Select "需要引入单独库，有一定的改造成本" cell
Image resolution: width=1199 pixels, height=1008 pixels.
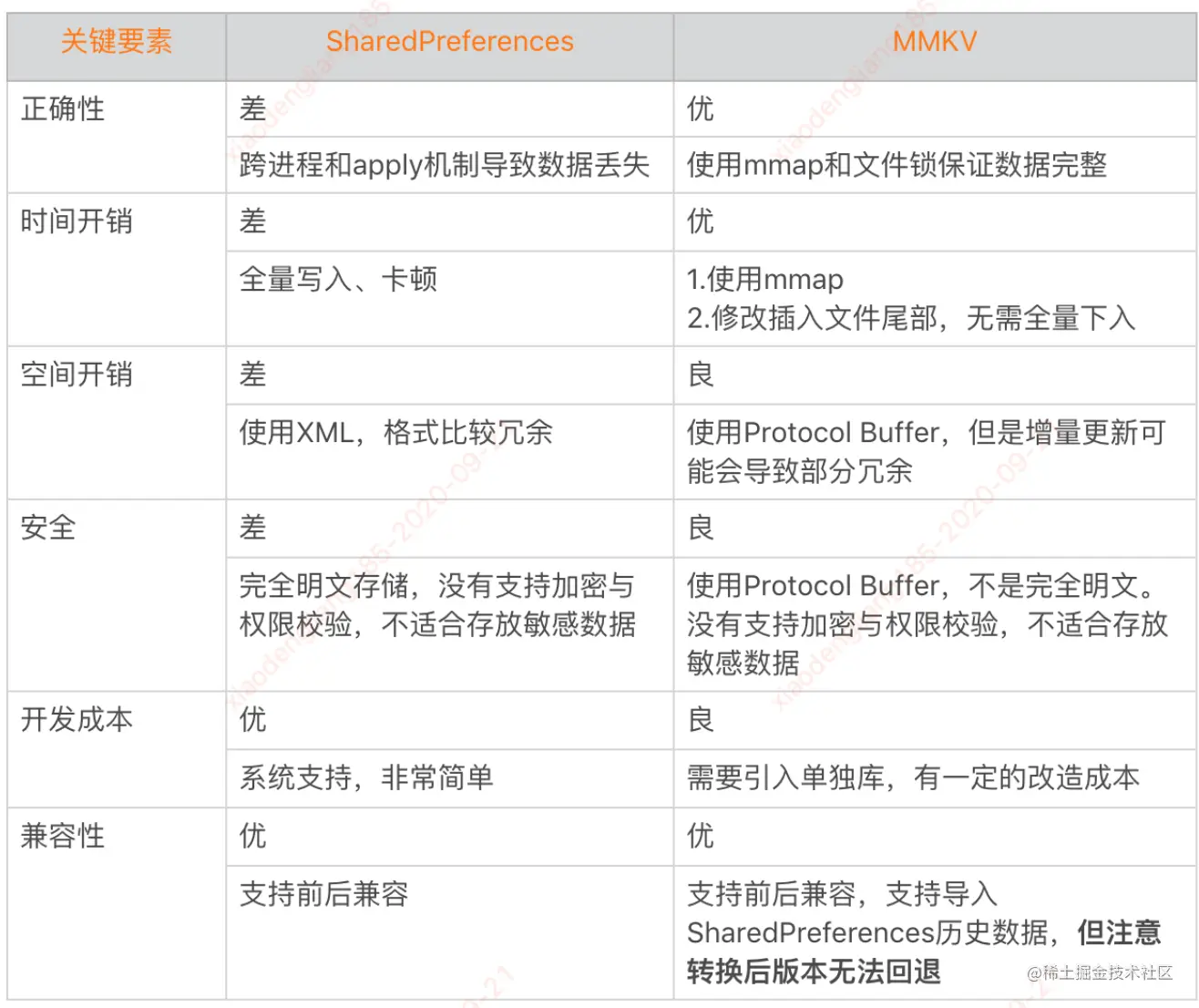coord(934,778)
